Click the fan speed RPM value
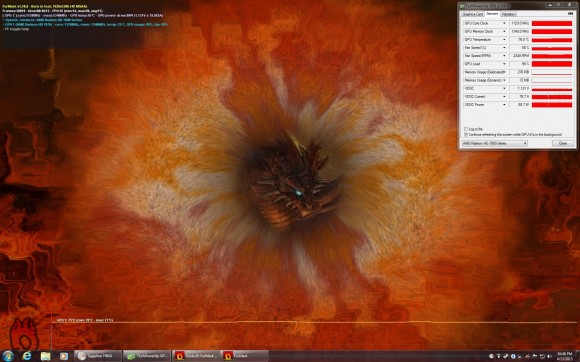The width and height of the screenshot is (580, 362). click(520, 56)
